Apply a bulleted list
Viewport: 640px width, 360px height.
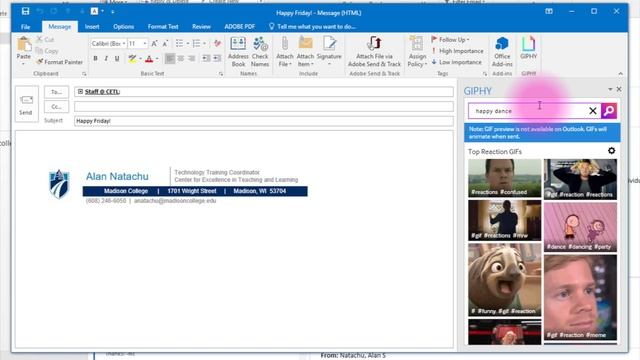[x=179, y=43]
